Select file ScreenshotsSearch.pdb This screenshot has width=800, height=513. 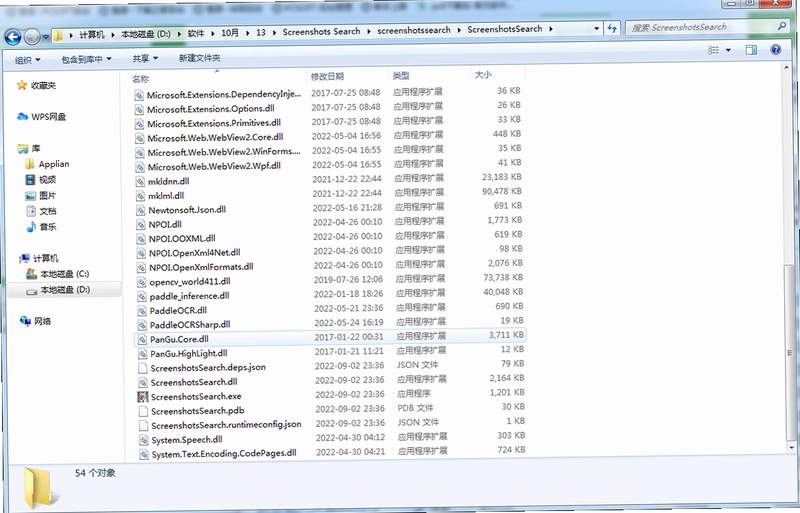[197, 411]
